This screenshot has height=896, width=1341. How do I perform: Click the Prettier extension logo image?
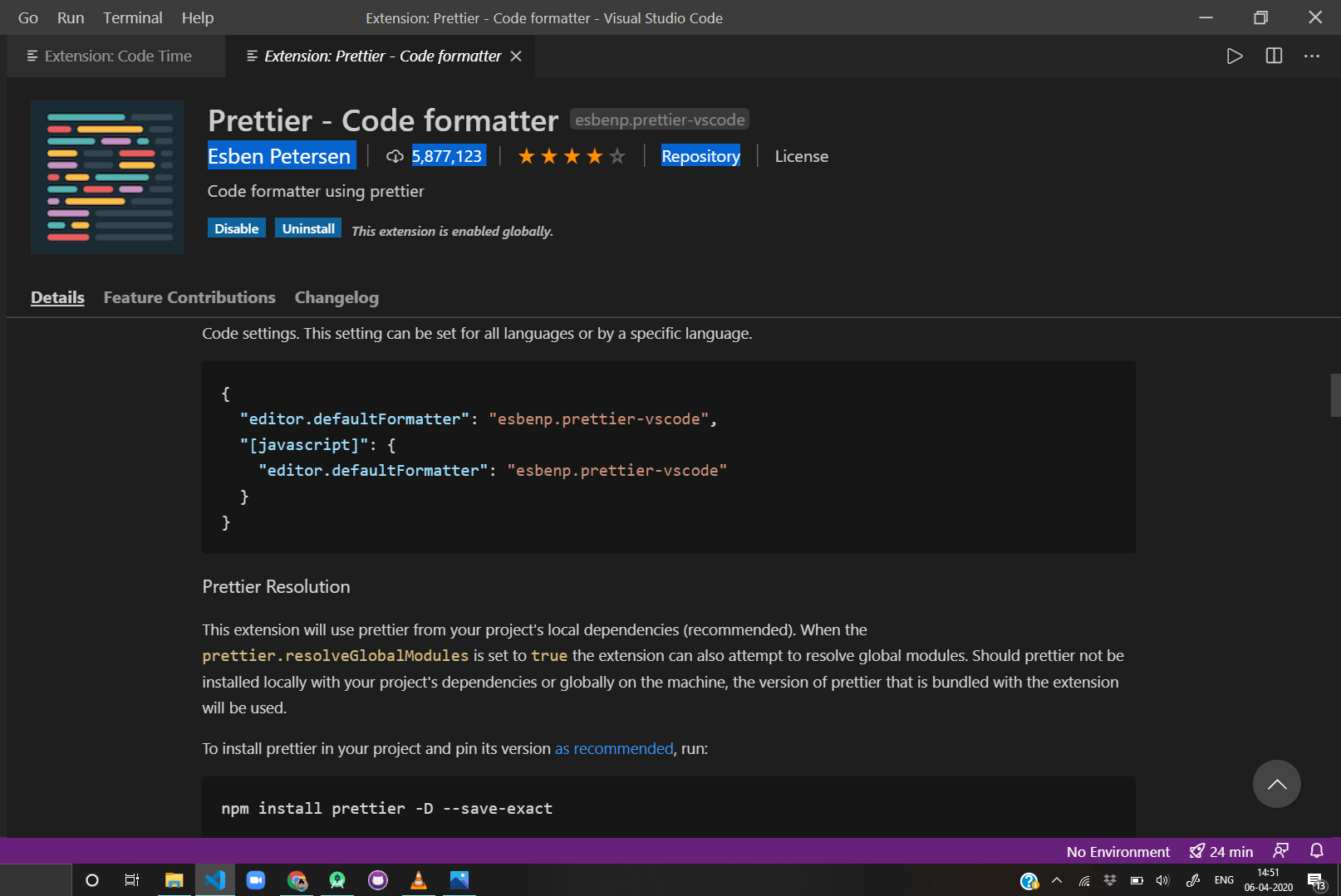click(107, 177)
